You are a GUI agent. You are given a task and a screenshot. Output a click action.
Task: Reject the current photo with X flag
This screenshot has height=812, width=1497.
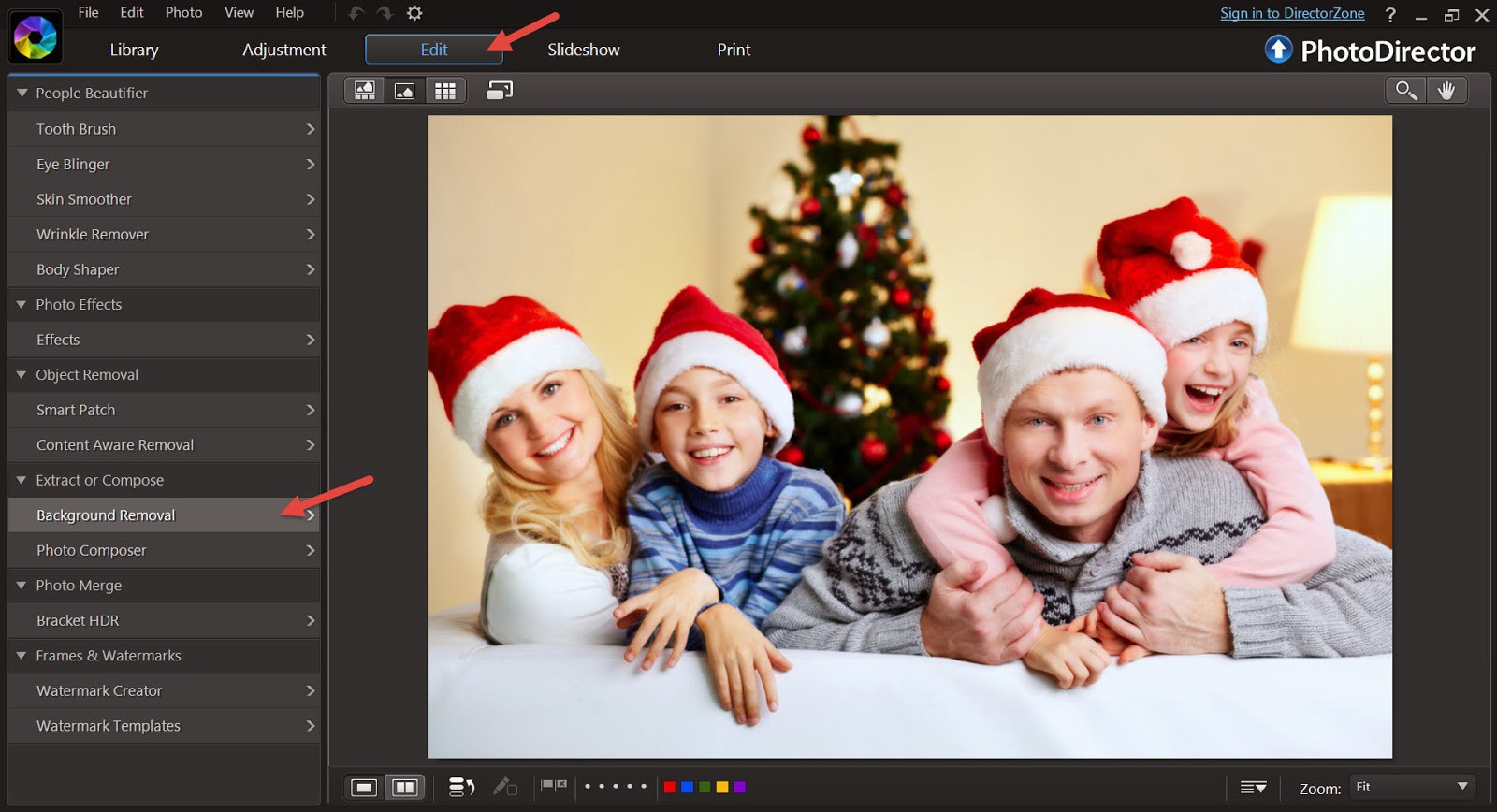561,786
